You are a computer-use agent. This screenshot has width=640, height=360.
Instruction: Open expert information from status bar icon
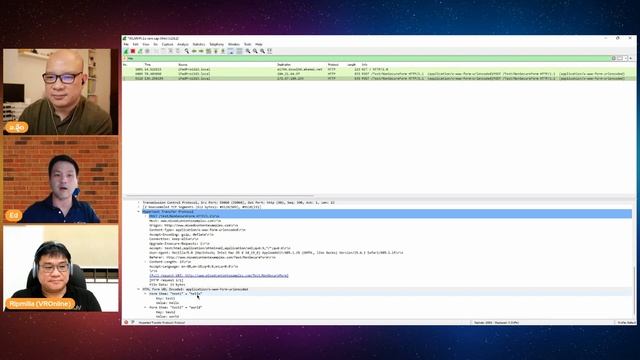[x=126, y=322]
